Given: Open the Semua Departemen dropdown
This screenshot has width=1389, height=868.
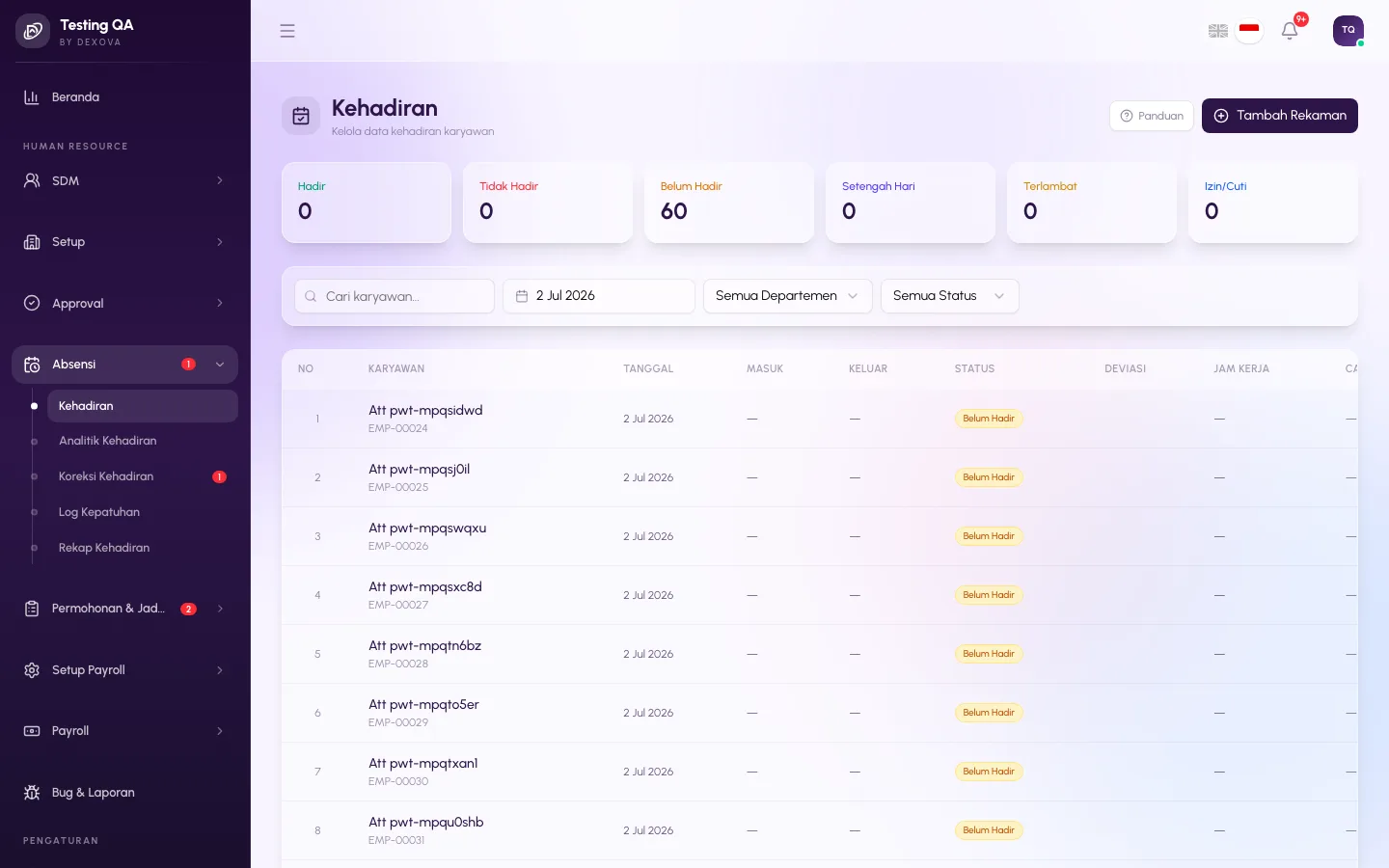Looking at the screenshot, I should pos(787,296).
